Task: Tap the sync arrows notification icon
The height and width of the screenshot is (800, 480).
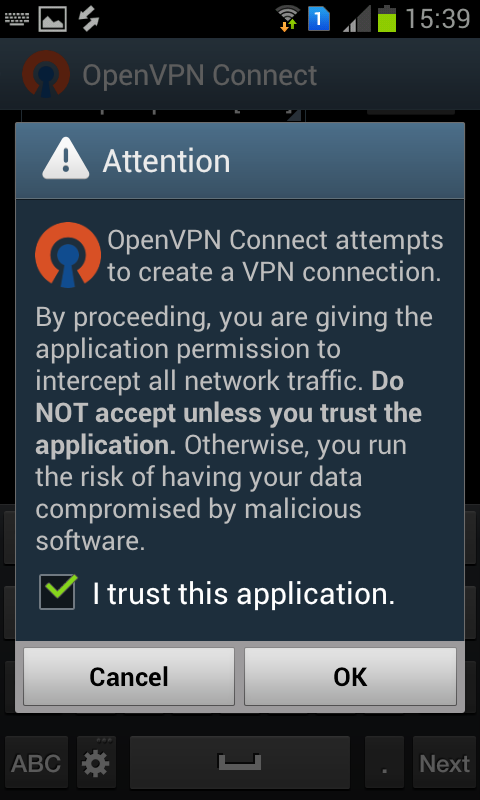Action: [x=88, y=18]
